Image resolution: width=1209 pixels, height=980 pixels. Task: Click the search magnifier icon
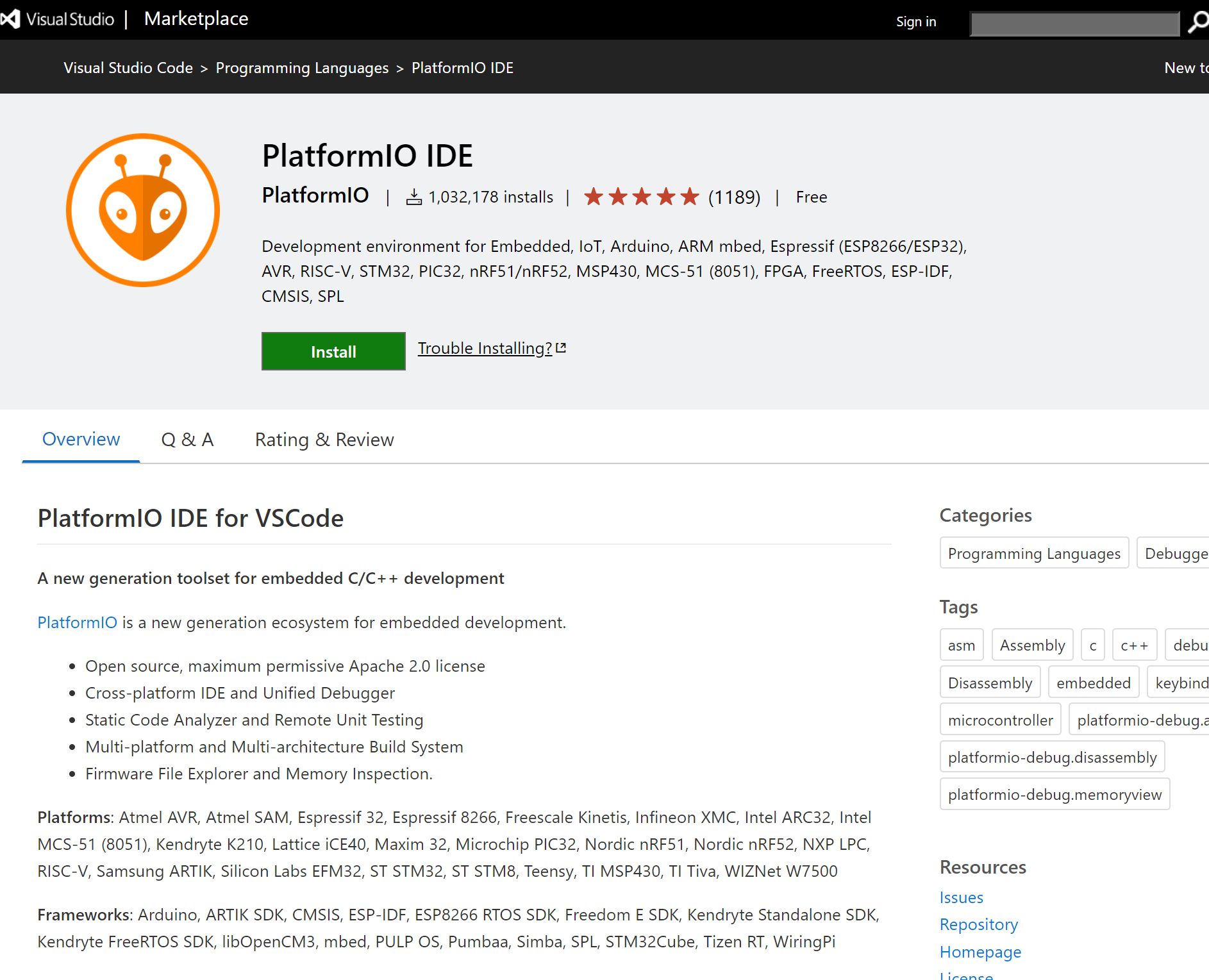coord(1197,22)
